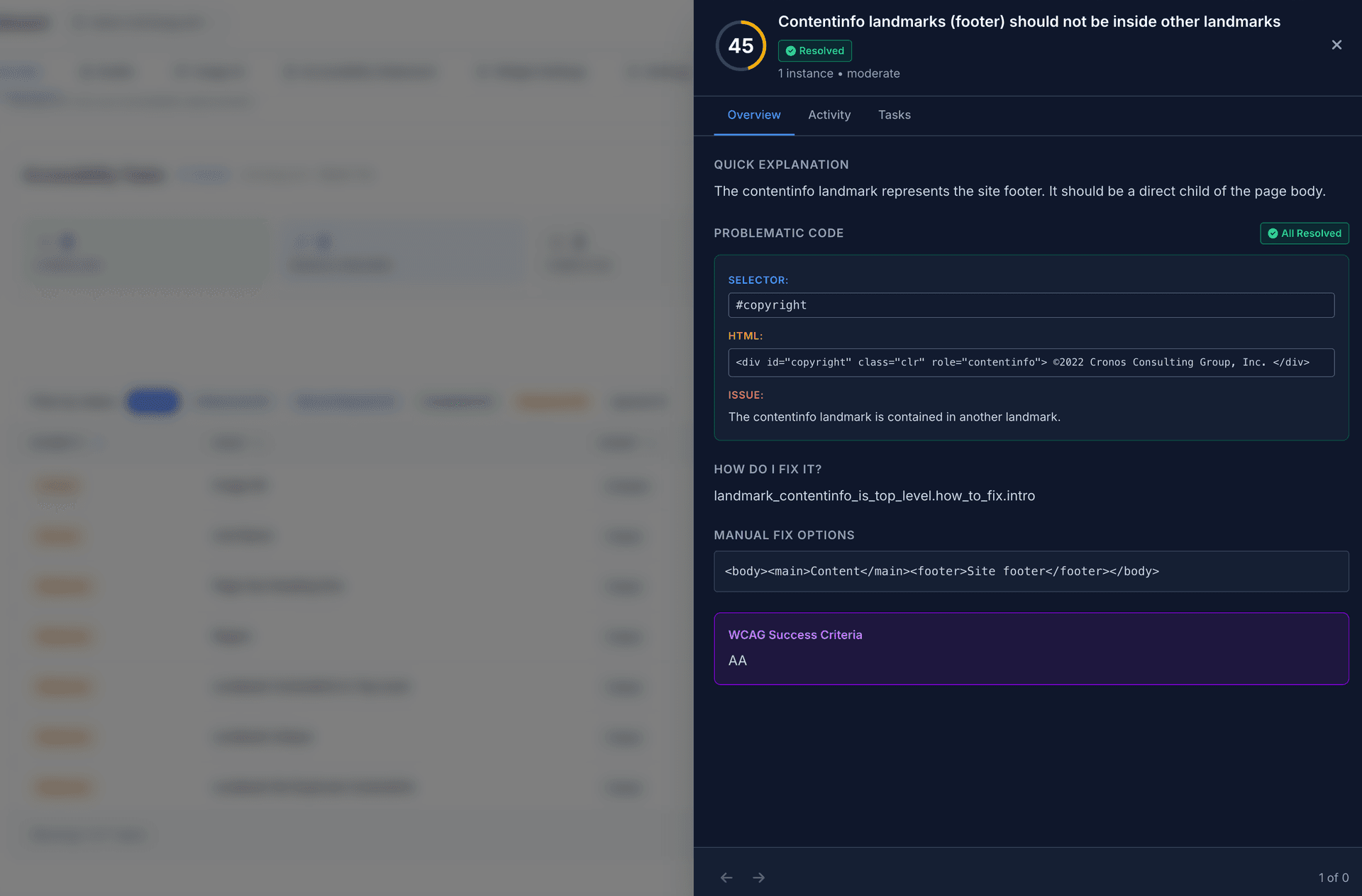1362x896 pixels.
Task: Close the issue detail panel
Action: [1336, 45]
